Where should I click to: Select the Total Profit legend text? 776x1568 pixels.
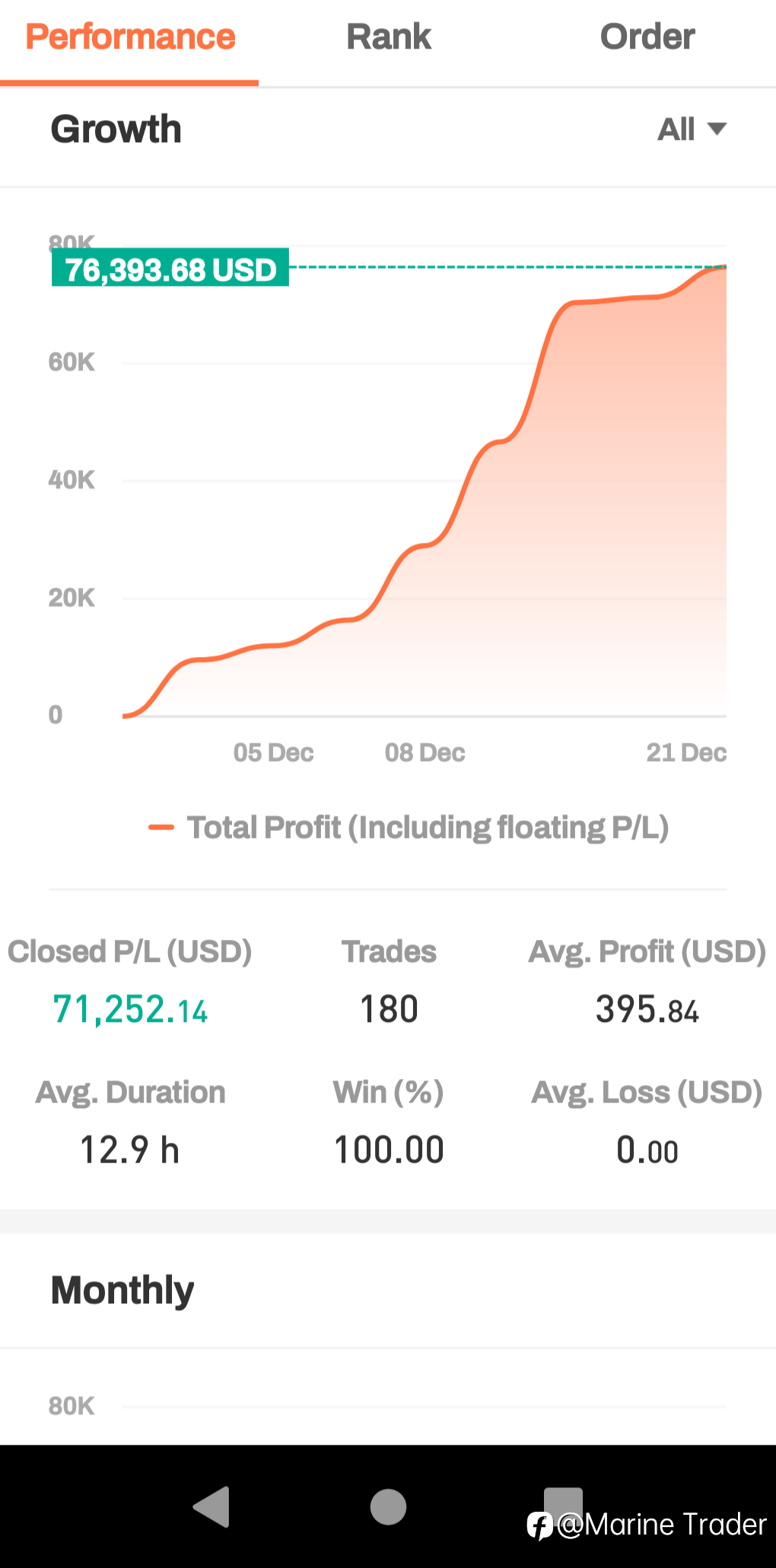tap(428, 827)
